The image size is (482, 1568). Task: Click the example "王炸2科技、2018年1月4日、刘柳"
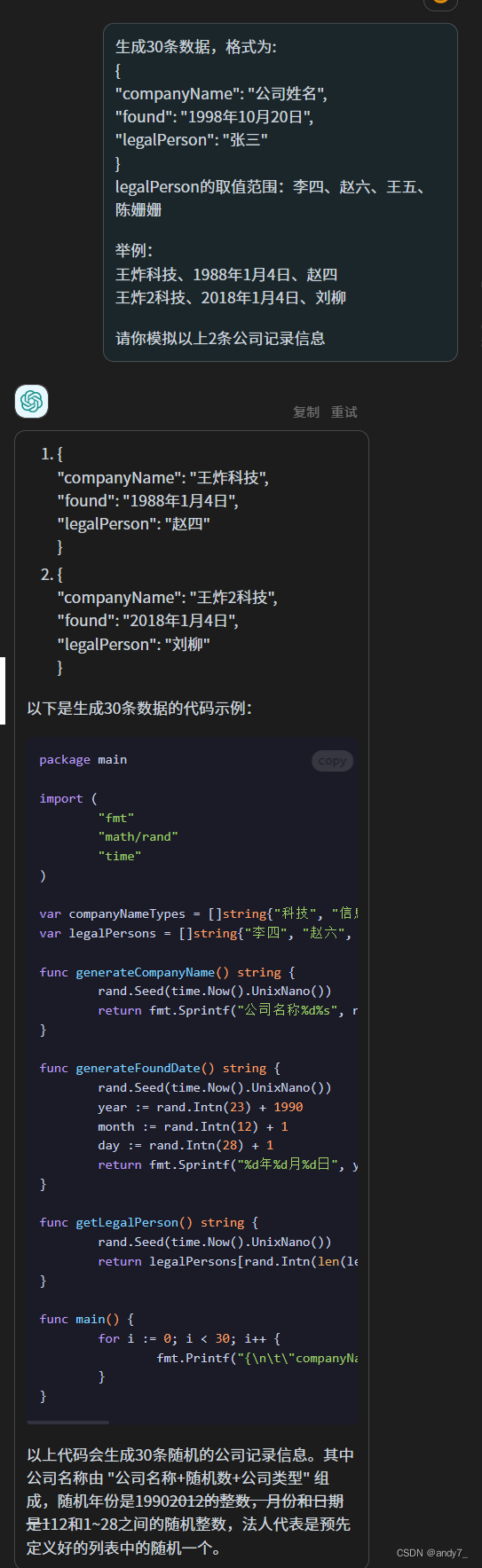click(231, 298)
